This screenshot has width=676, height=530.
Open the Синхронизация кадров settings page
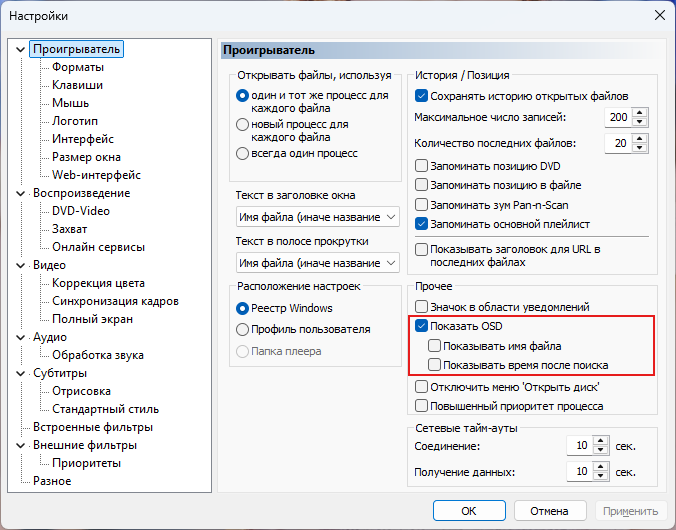click(115, 301)
